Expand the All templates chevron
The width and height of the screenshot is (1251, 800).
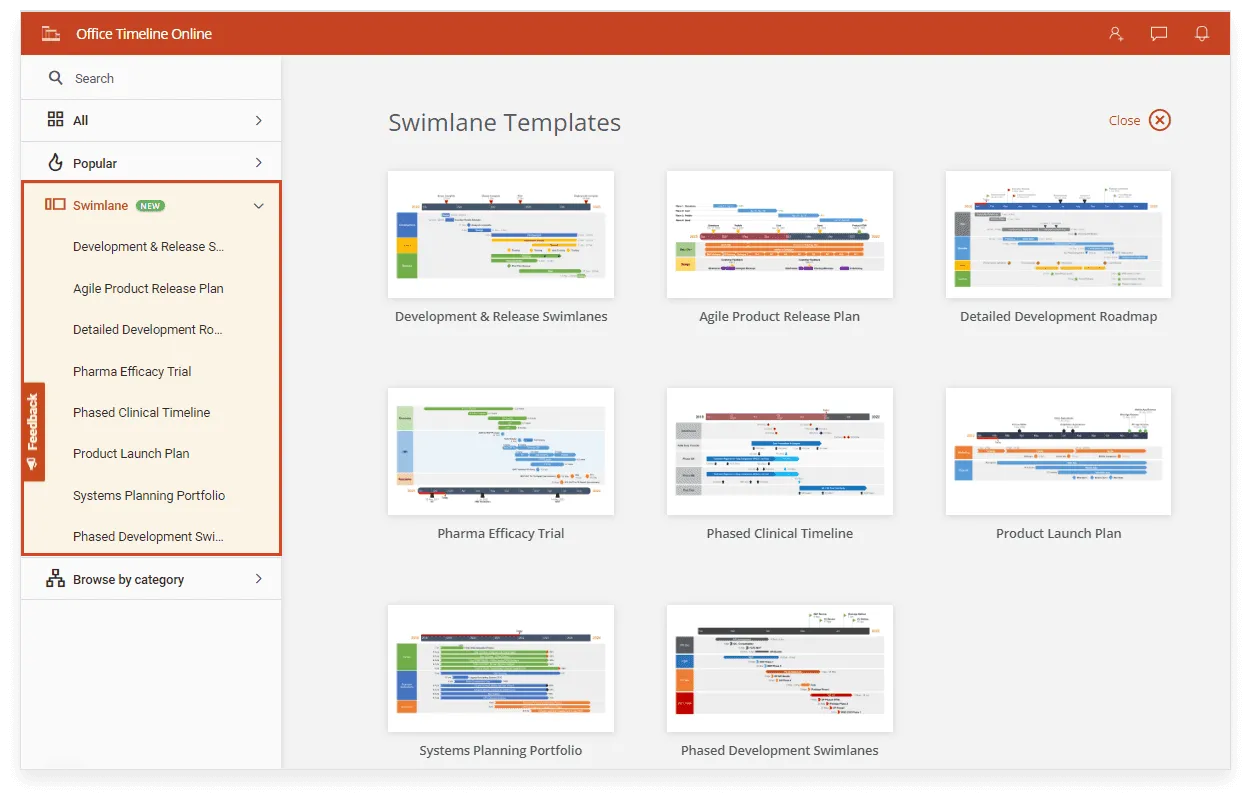coord(259,120)
